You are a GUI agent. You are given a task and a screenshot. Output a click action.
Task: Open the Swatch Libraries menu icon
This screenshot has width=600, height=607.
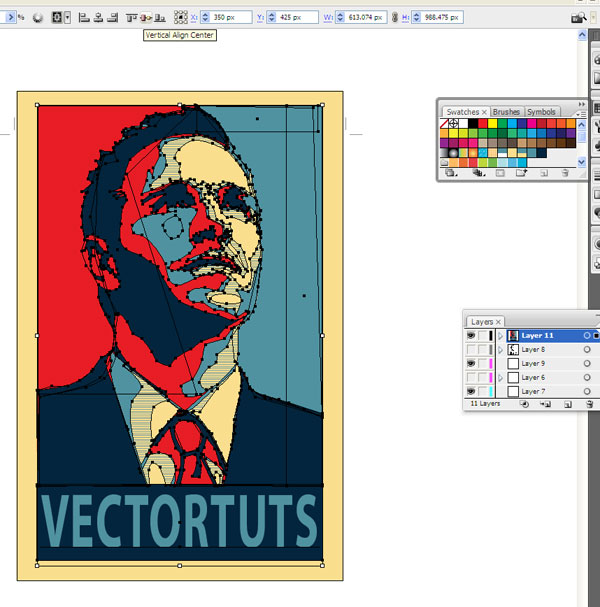click(450, 173)
